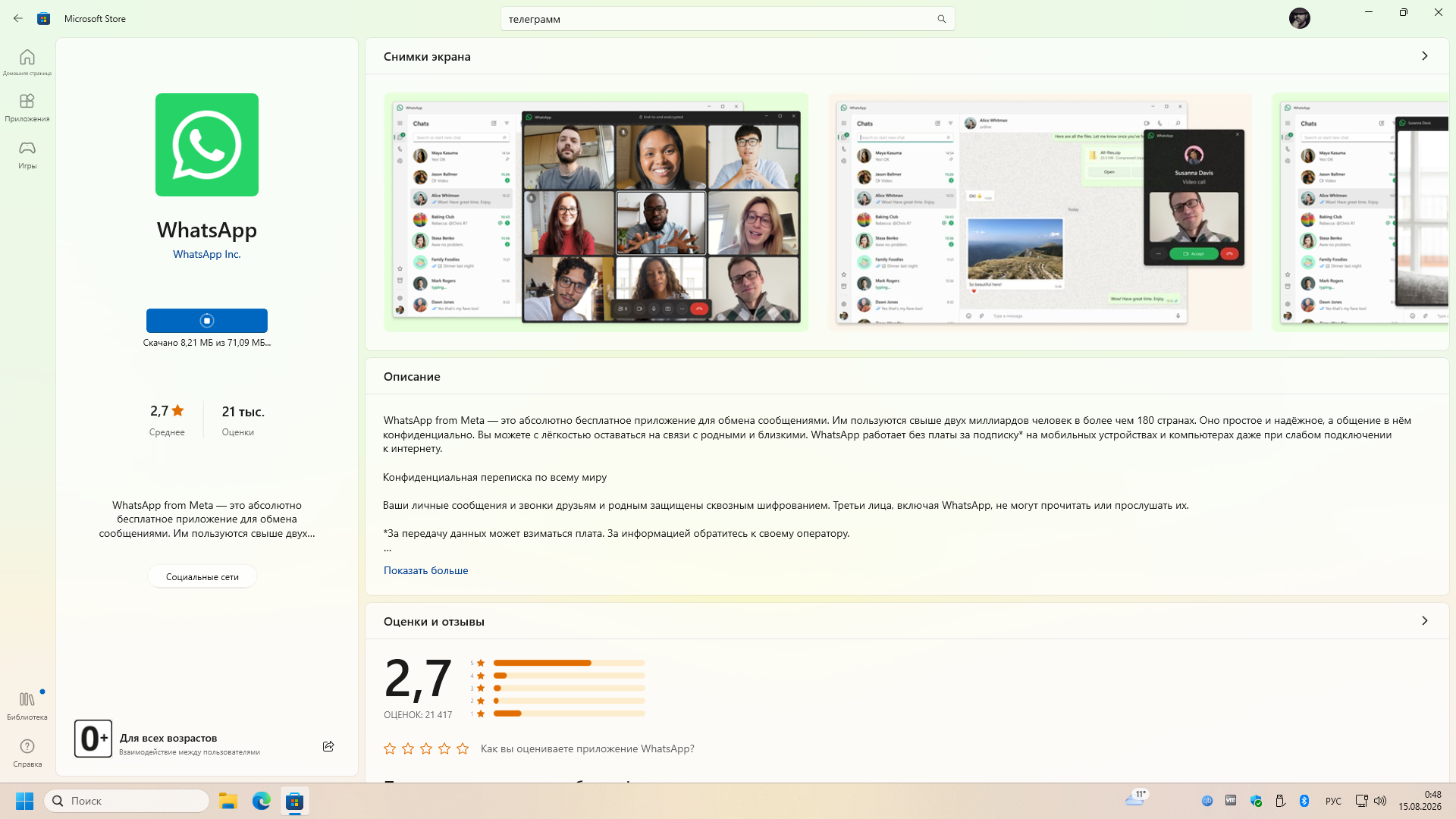Click the 5-star rating bar
Screen dimensions: 1456x819
(569, 663)
